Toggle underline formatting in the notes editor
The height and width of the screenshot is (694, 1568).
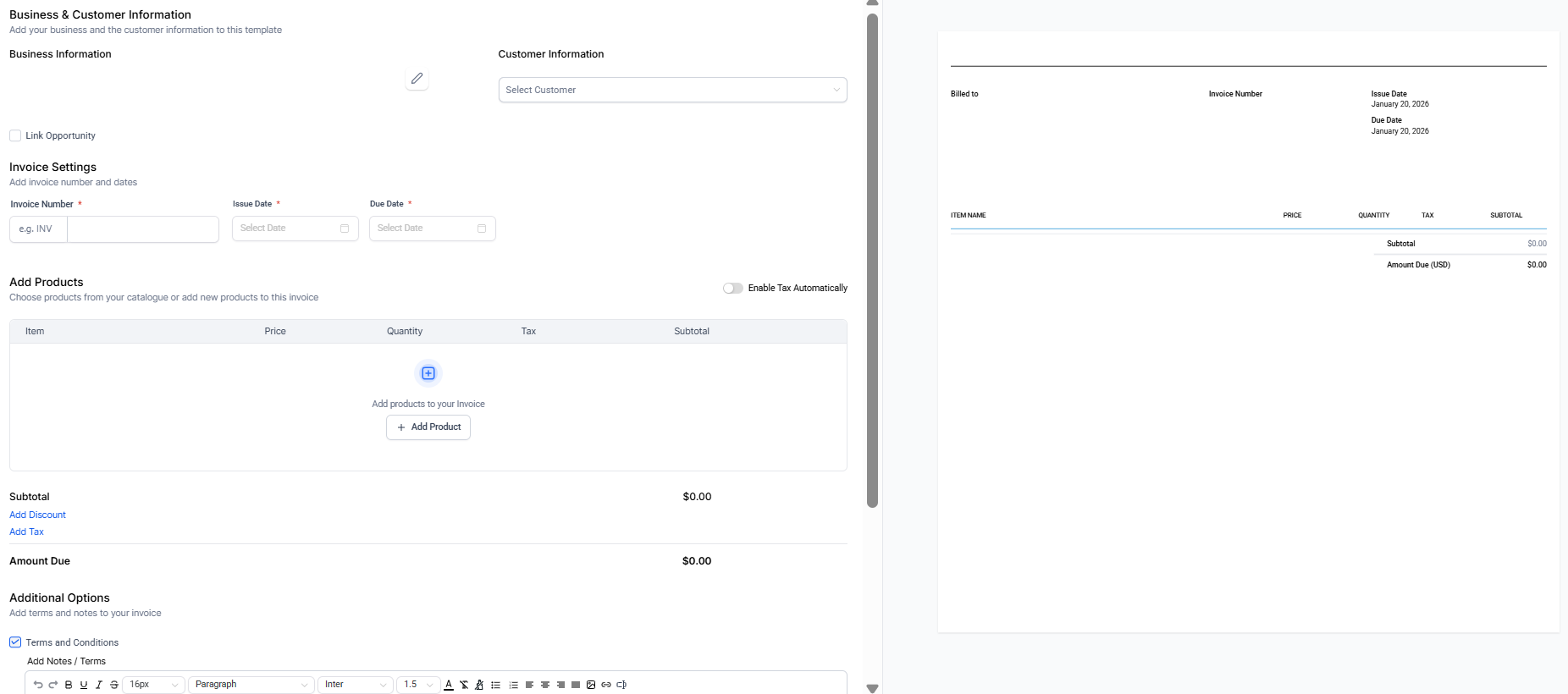(x=84, y=685)
